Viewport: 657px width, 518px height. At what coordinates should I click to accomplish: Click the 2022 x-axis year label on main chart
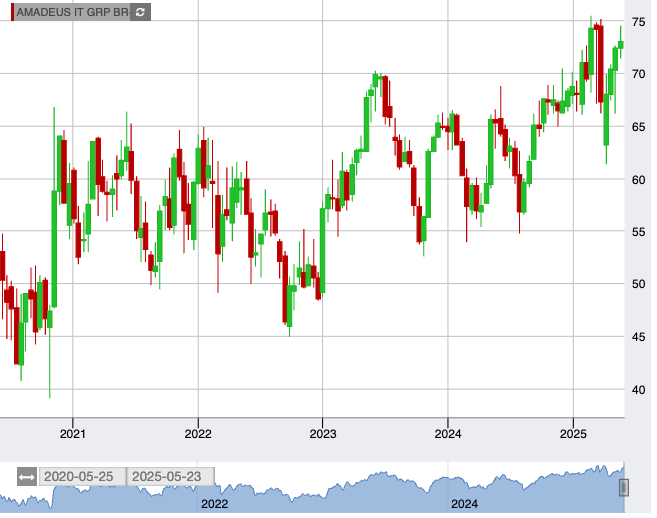(198, 434)
